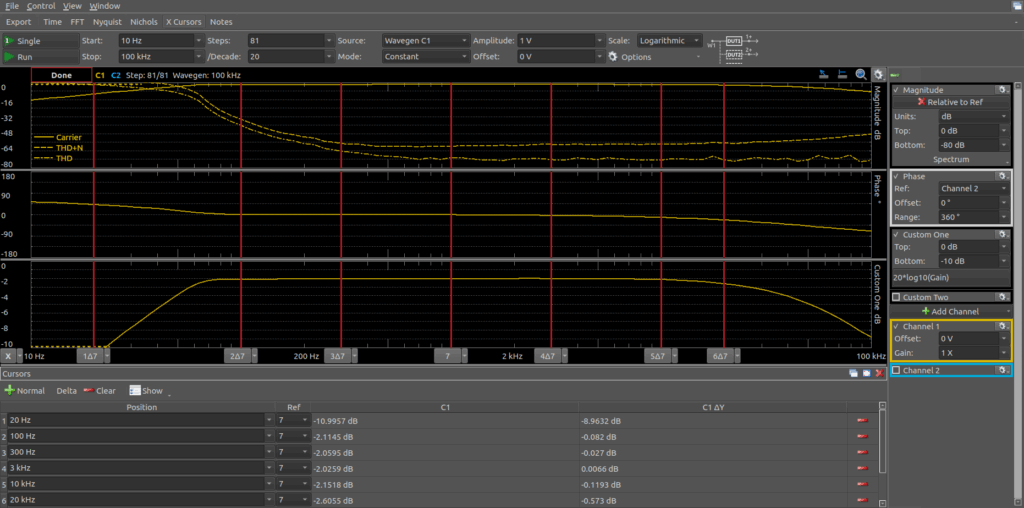This screenshot has height=508, width=1024.
Task: Click the Add Channel button
Action: pos(950,312)
